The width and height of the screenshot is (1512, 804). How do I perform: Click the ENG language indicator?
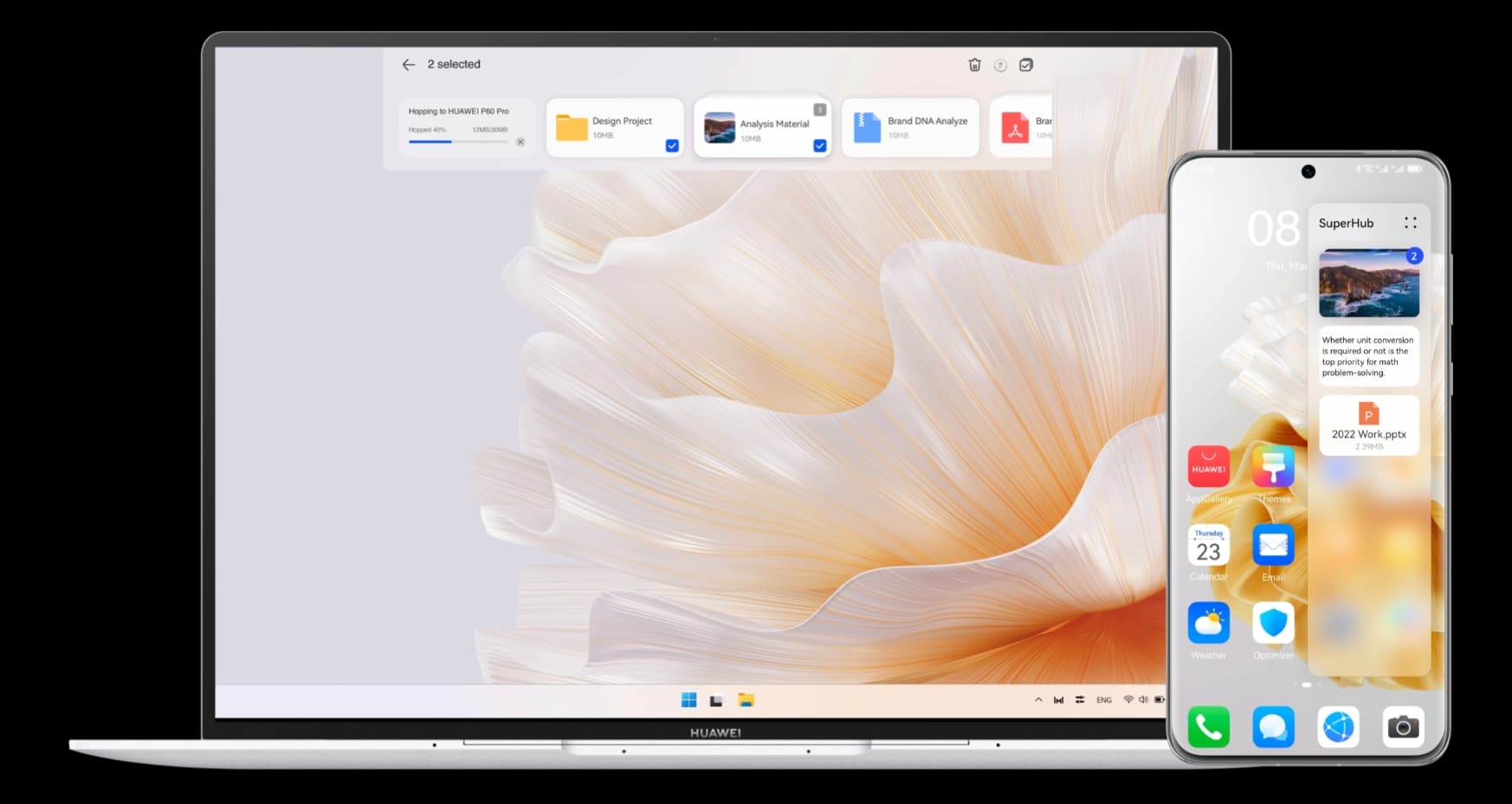tap(1104, 700)
